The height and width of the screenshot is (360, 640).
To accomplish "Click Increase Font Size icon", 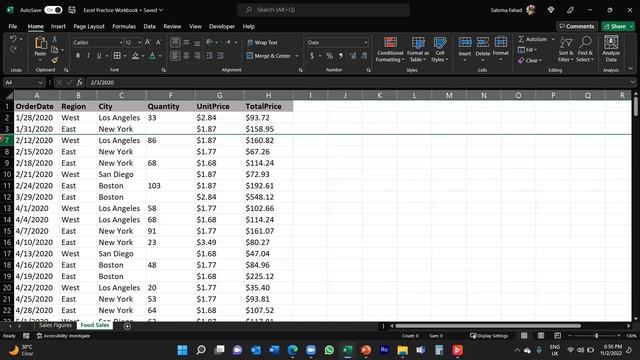I will 148,42.
